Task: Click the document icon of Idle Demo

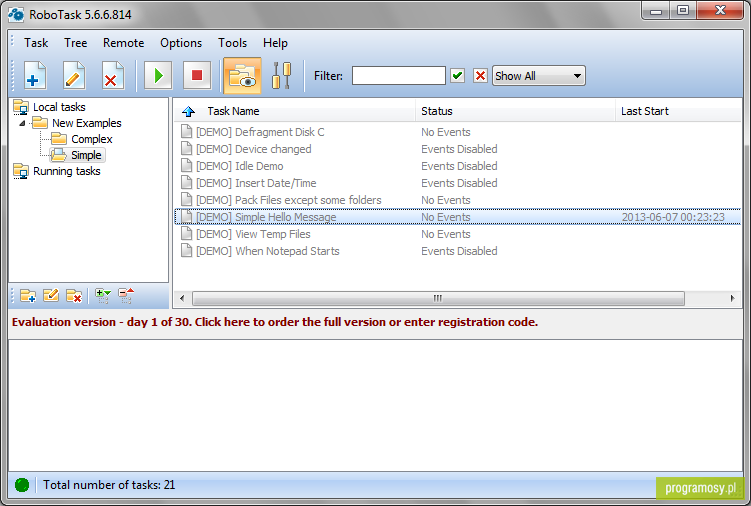Action: pos(186,165)
